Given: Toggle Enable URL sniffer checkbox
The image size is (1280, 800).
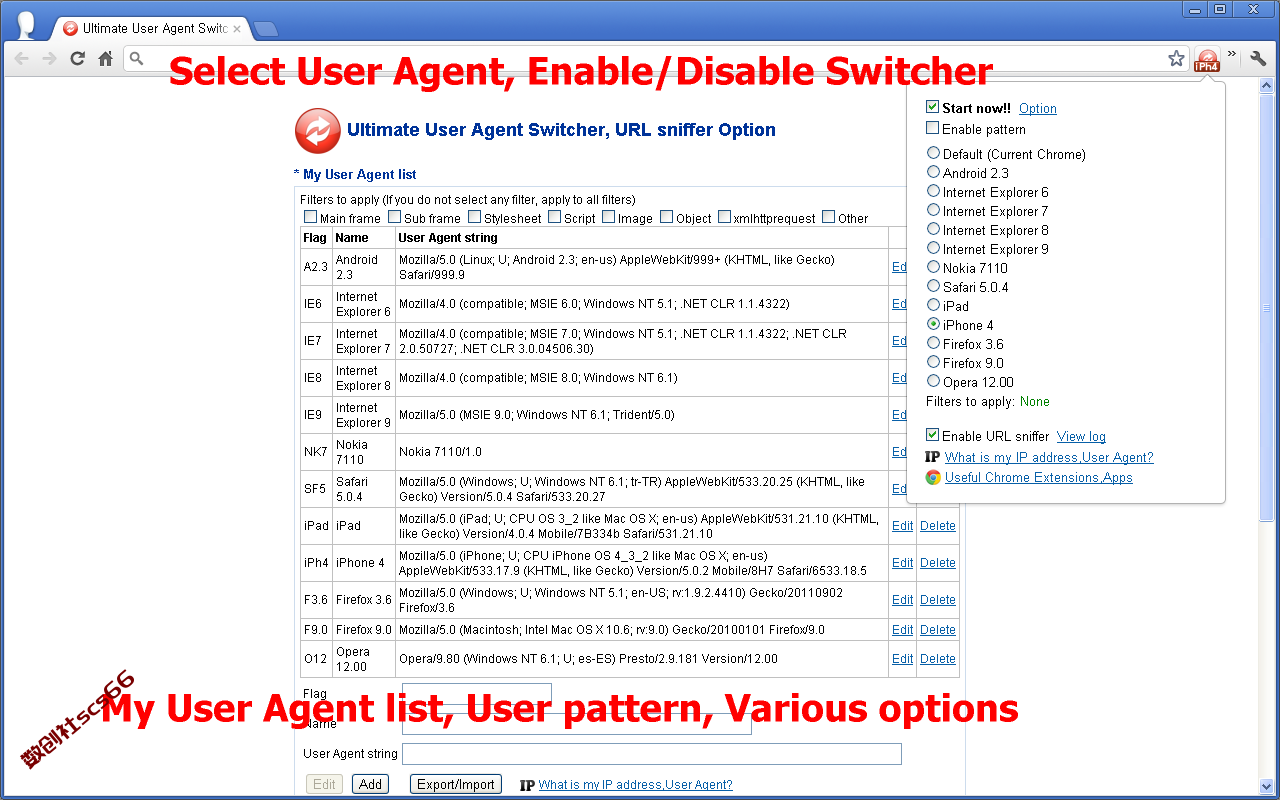Looking at the screenshot, I should tap(932, 435).
